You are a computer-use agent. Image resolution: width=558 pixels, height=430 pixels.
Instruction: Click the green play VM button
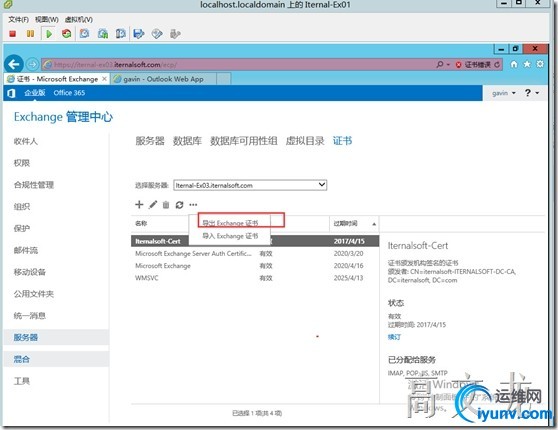[49, 34]
